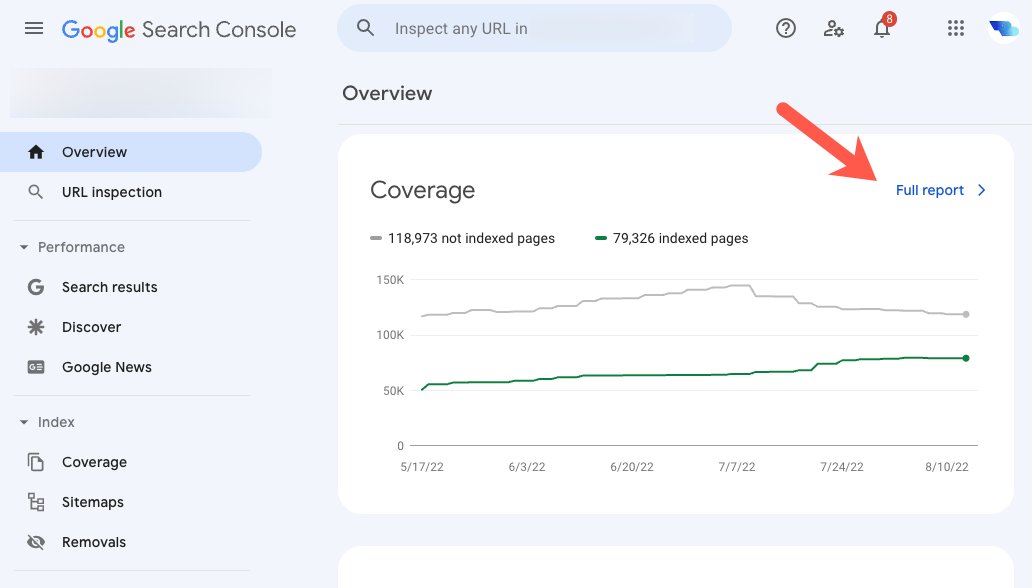
Task: Click the 5/17/22 axis date label
Action: tap(422, 467)
